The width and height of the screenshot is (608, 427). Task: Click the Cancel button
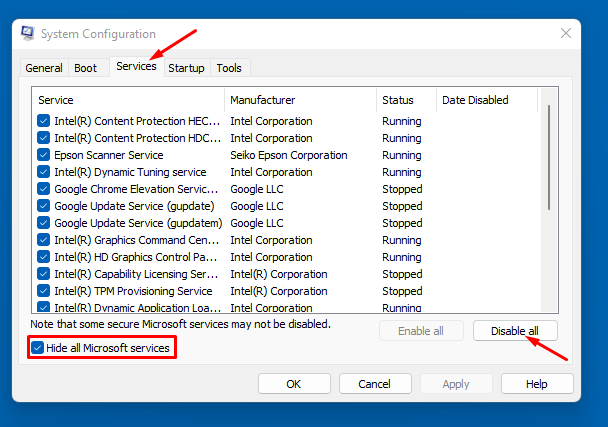pos(375,384)
